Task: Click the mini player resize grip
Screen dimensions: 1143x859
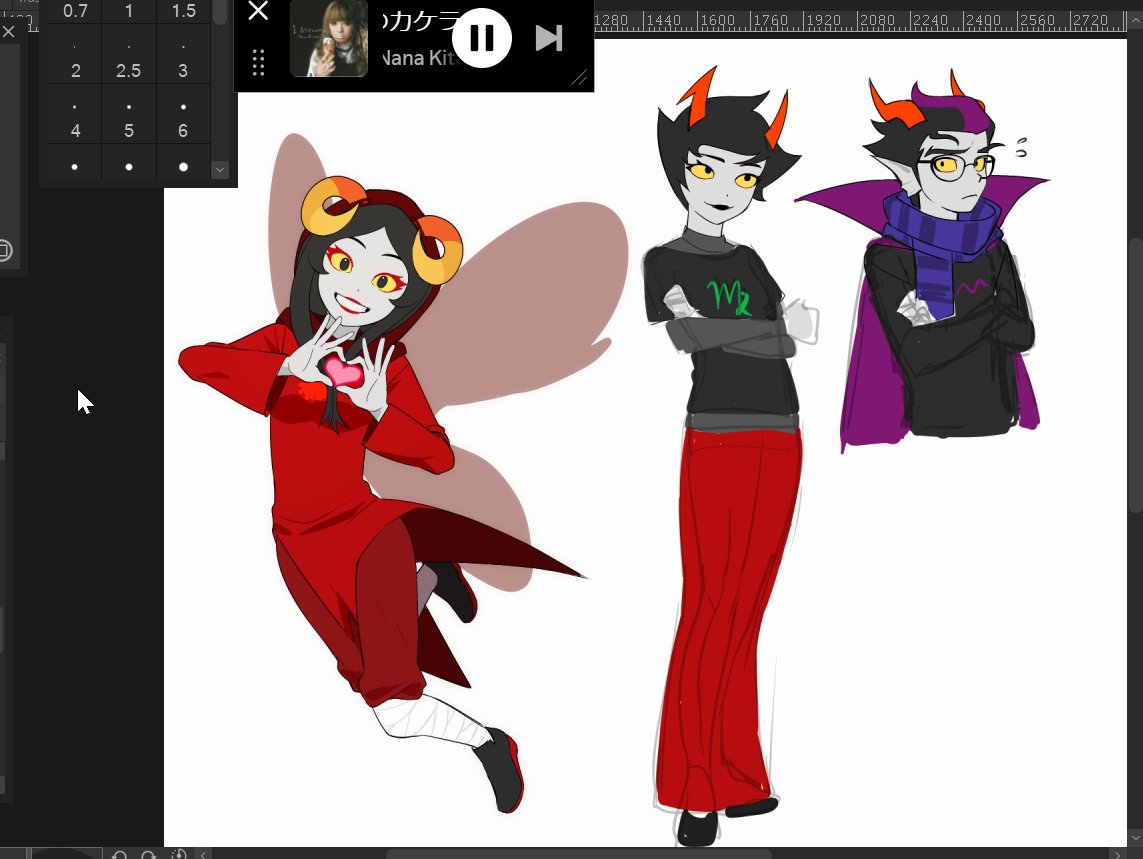Action: [579, 77]
